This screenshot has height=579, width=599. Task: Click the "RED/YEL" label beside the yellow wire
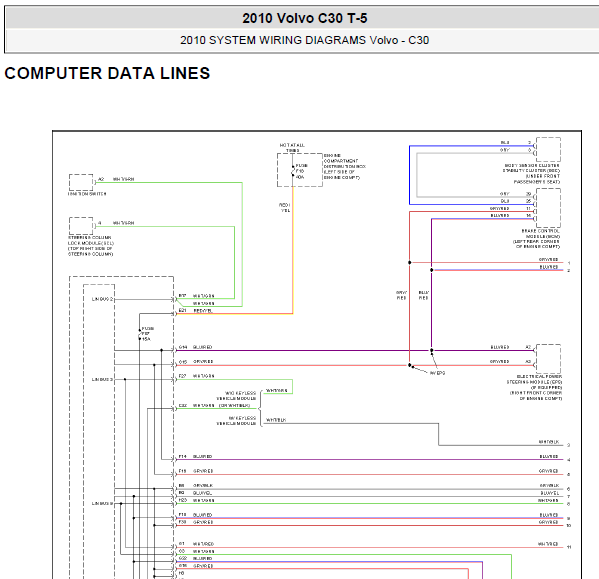(x=285, y=207)
